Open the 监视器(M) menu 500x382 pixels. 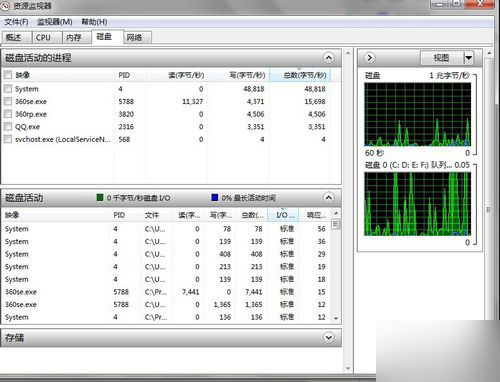(x=55, y=22)
